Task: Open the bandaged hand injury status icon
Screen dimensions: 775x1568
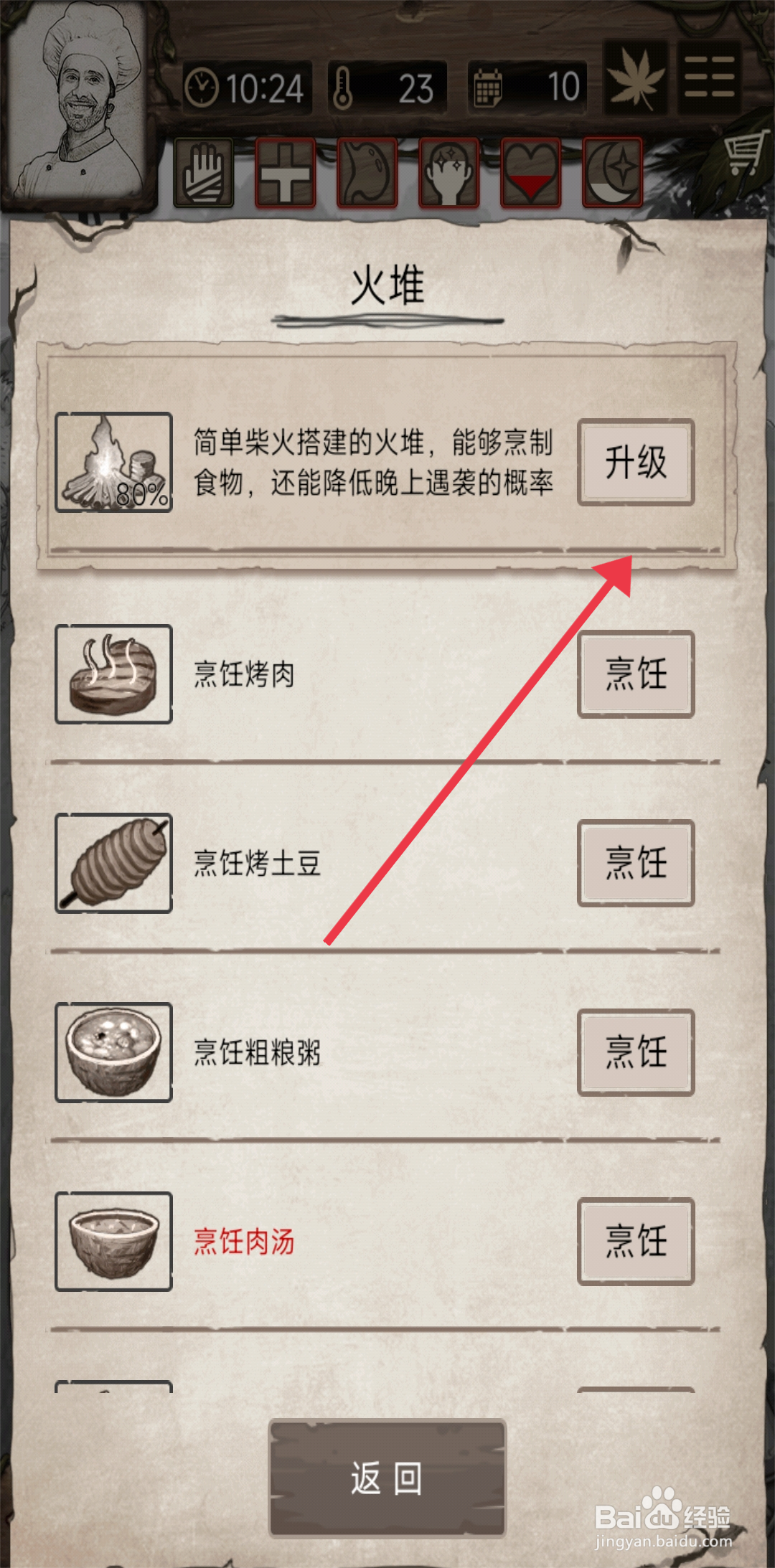Action: click(204, 174)
